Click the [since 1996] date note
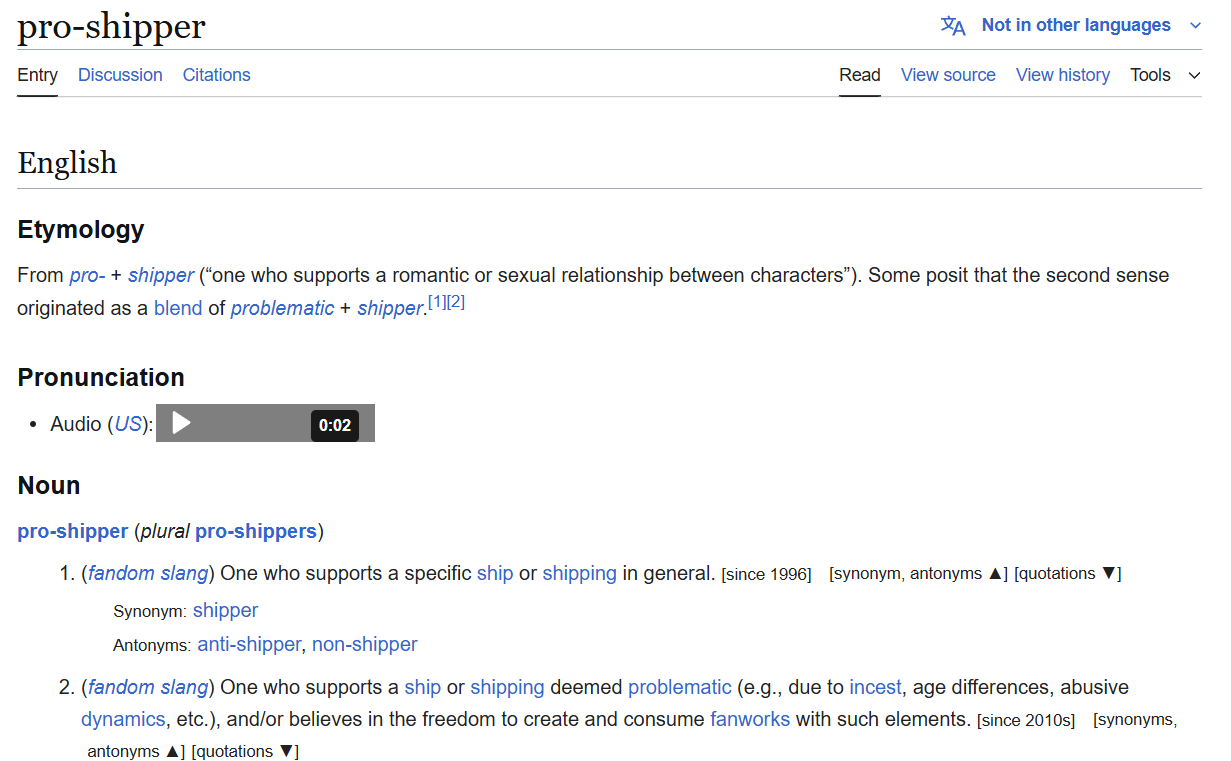1231x761 pixels. [x=766, y=574]
